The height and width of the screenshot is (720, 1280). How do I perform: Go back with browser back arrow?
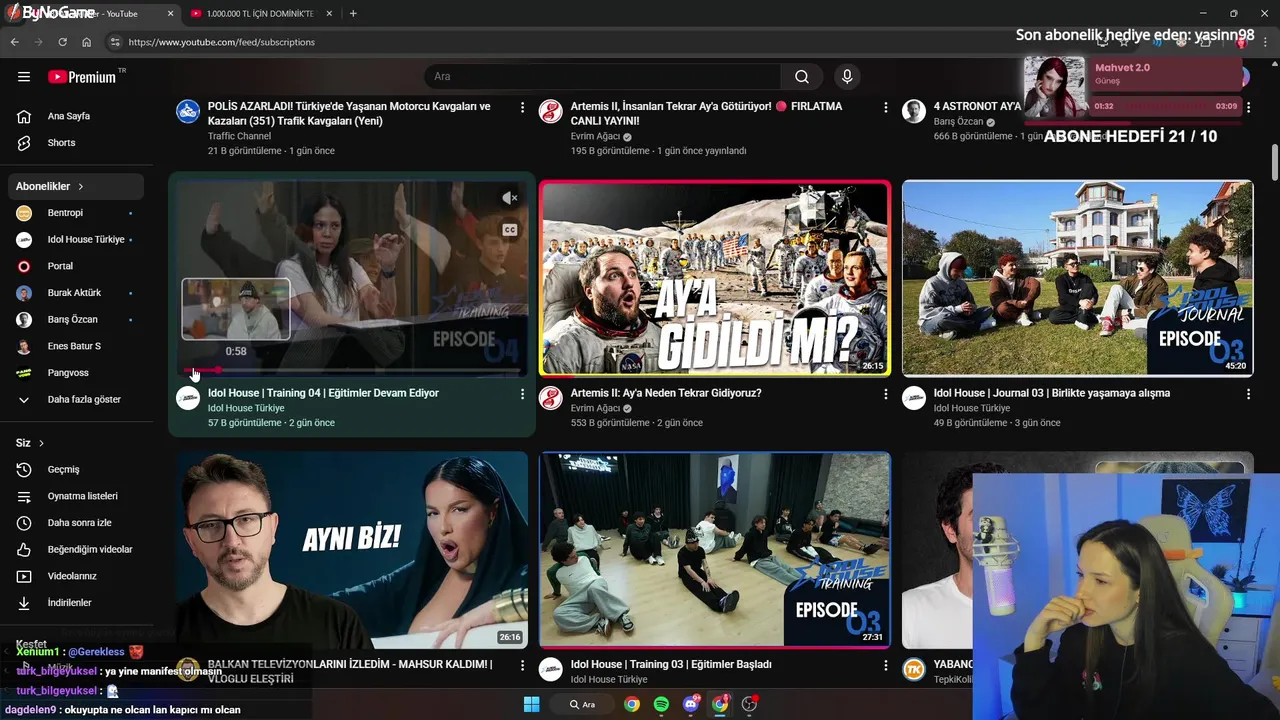[14, 42]
